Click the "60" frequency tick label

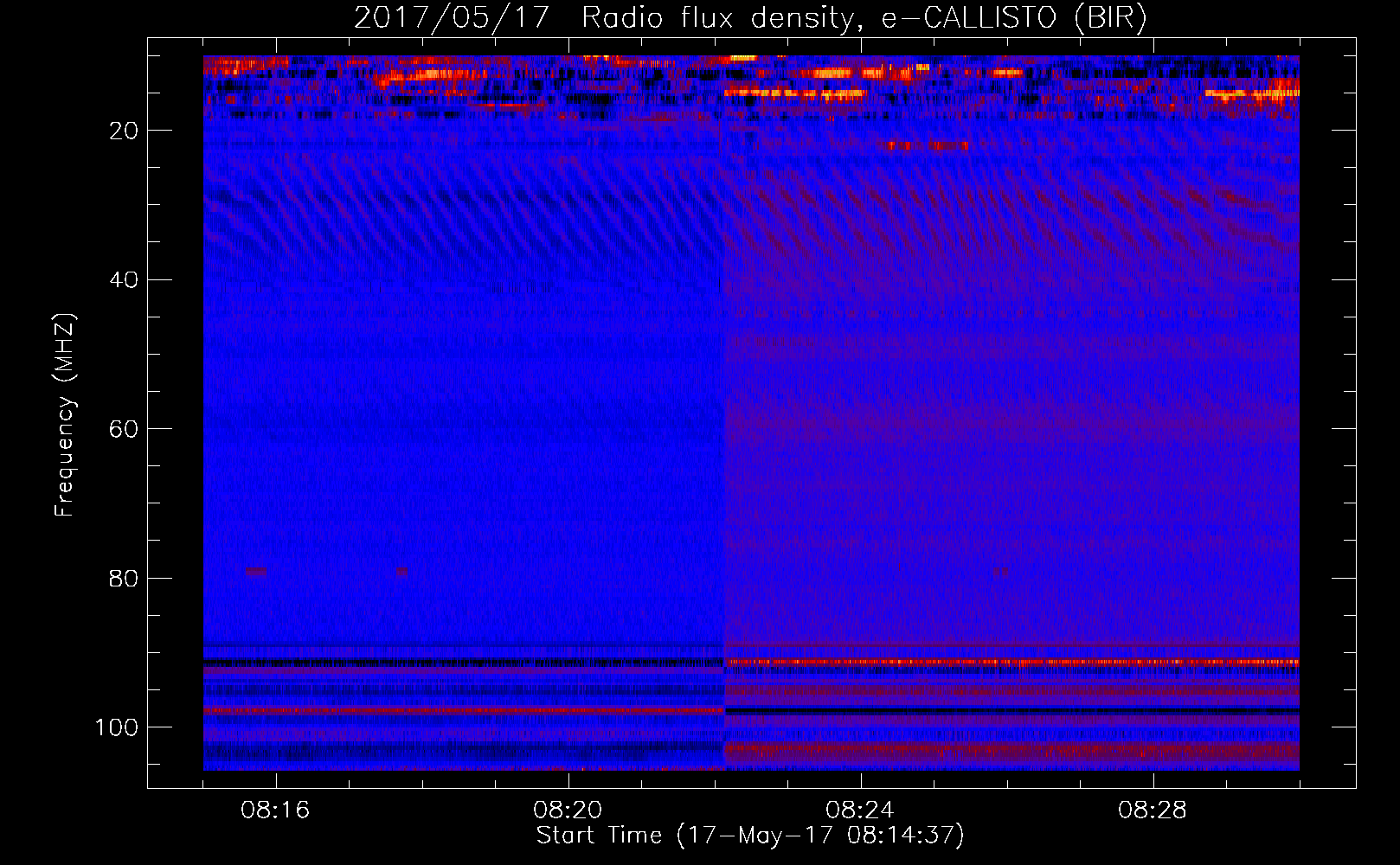coord(125,429)
